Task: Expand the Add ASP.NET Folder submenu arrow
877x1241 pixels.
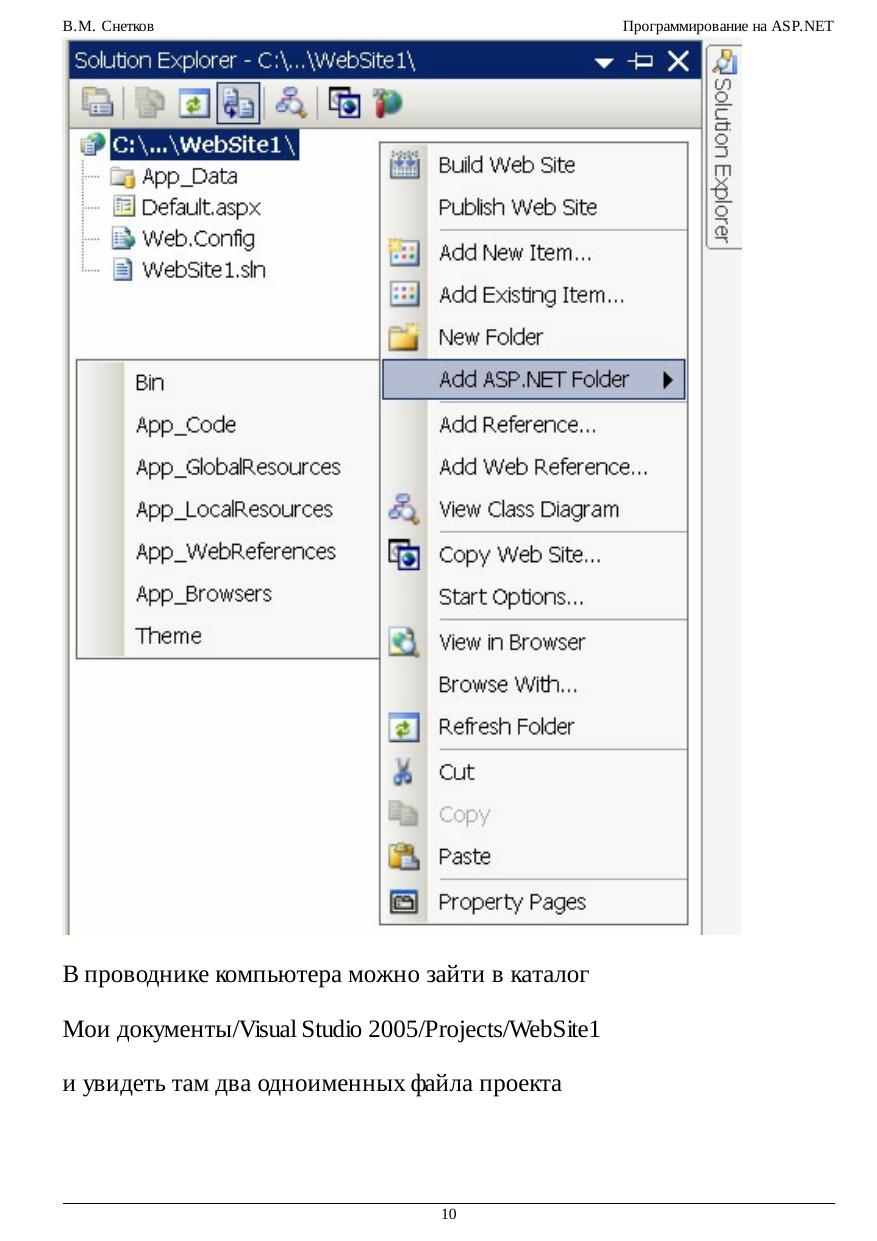Action: [x=667, y=380]
